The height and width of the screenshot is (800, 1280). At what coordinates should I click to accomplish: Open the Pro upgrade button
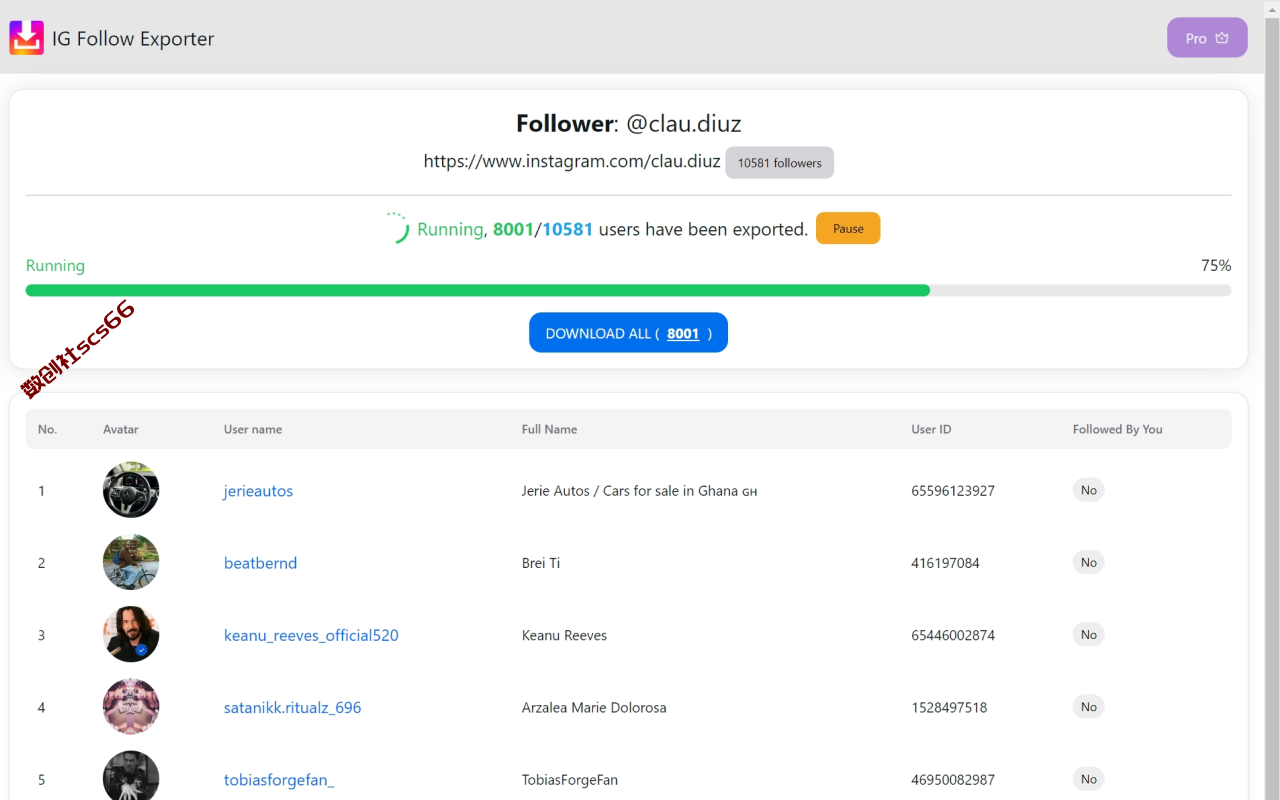pos(1207,38)
